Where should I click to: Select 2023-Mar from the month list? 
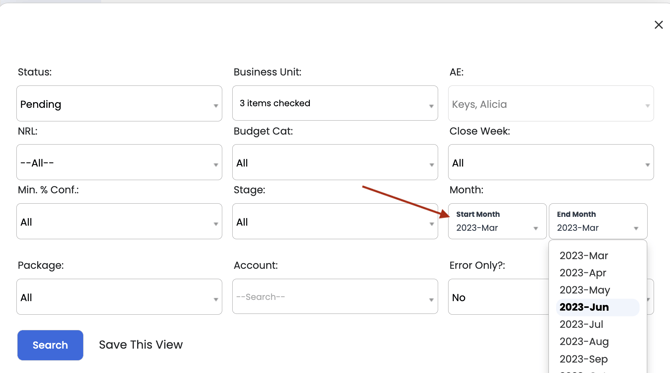pos(584,256)
